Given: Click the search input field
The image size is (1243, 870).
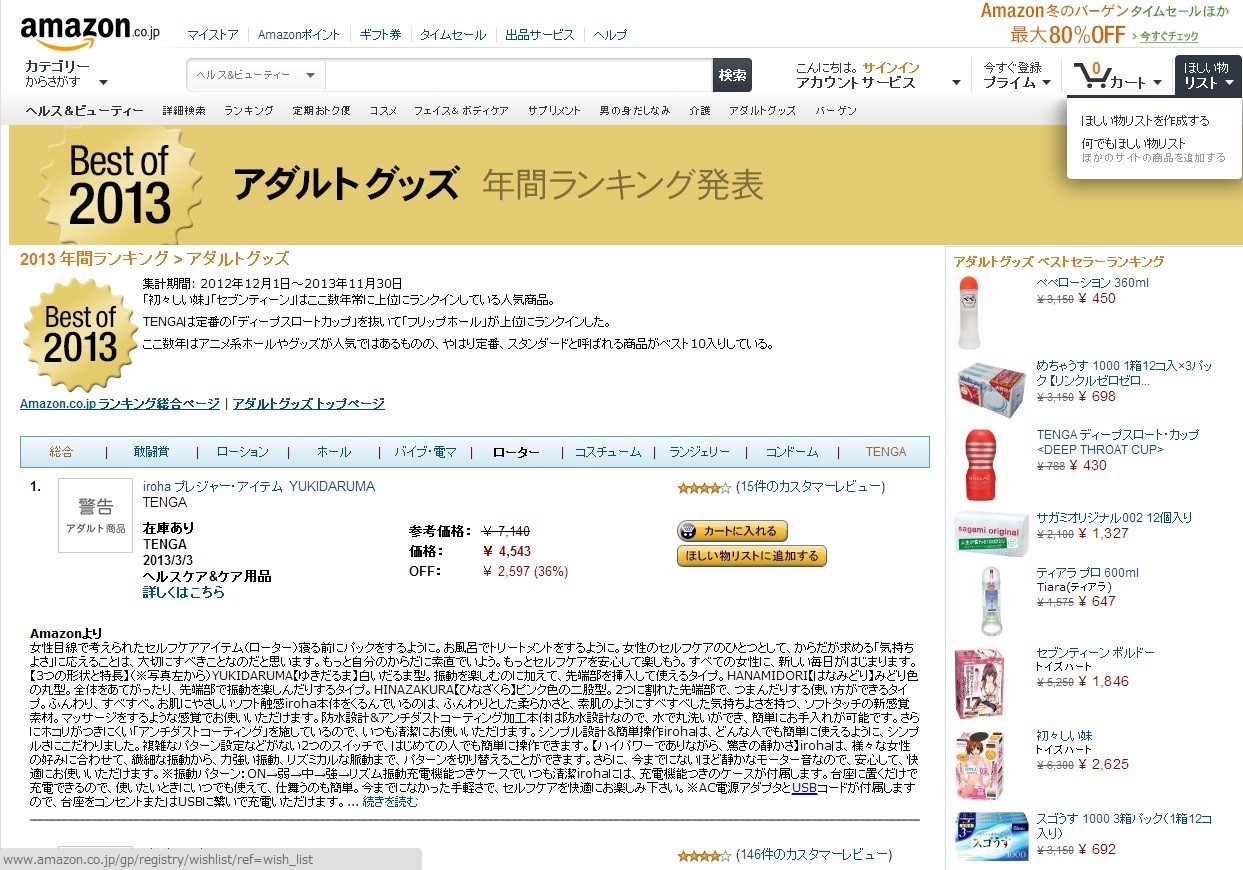Looking at the screenshot, I should point(518,75).
